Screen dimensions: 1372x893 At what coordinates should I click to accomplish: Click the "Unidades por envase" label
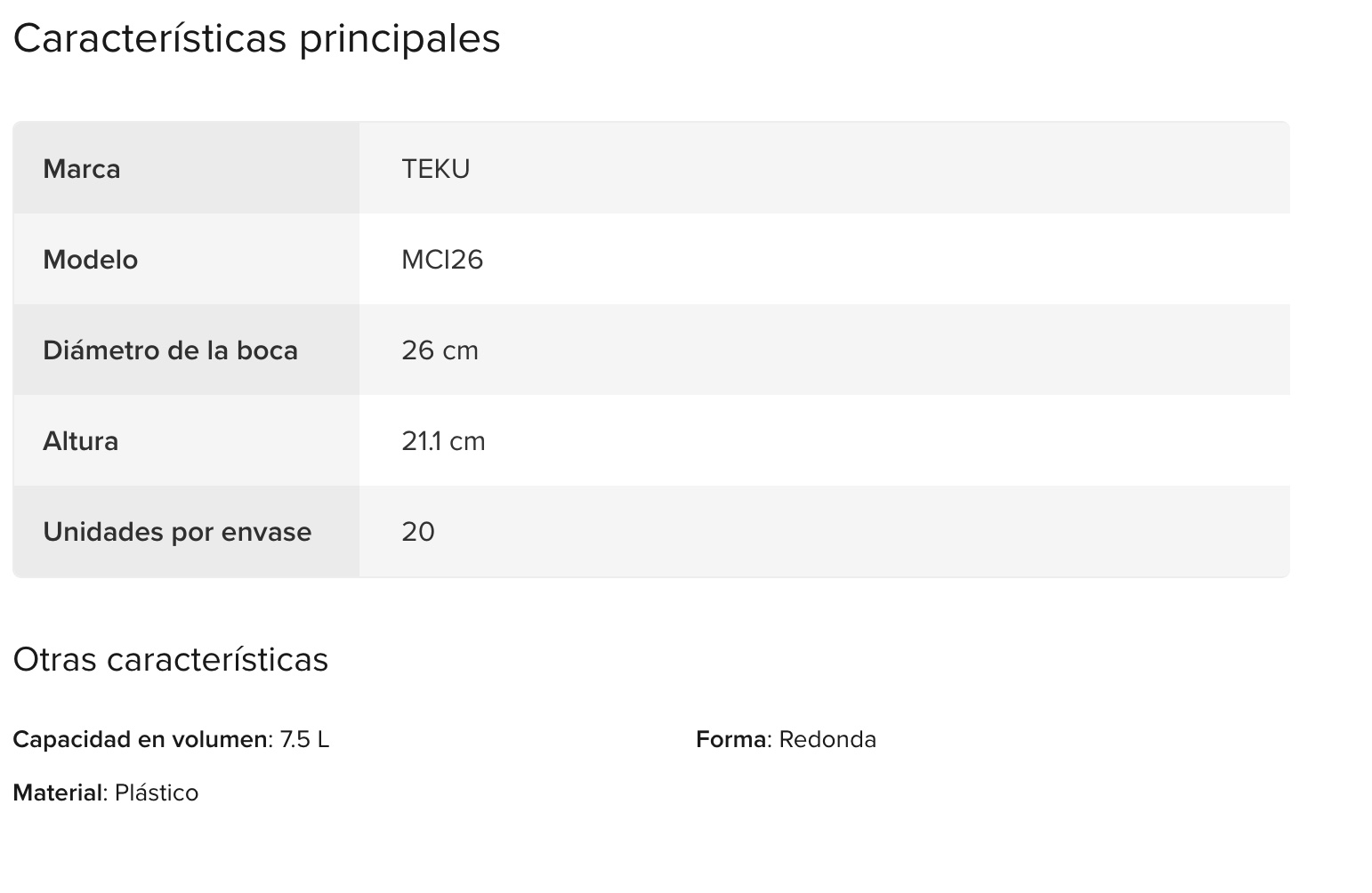click(x=177, y=532)
